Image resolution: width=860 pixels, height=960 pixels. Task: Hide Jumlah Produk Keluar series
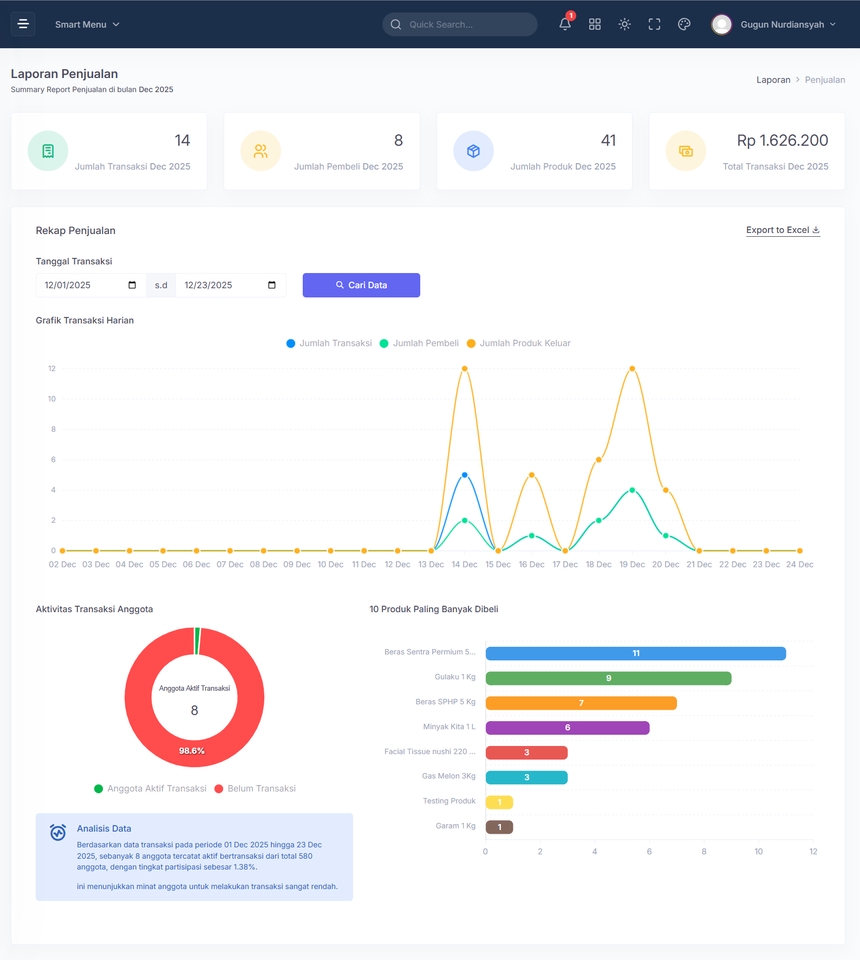(518, 343)
